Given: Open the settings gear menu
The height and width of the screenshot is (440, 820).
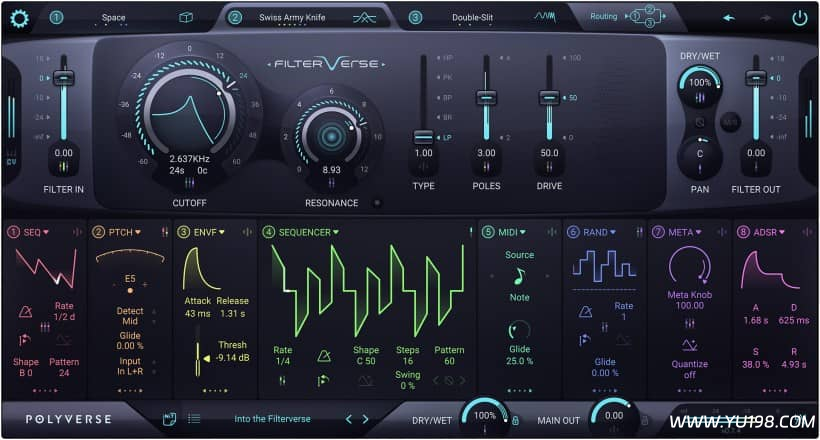Looking at the screenshot, I should point(20,19).
